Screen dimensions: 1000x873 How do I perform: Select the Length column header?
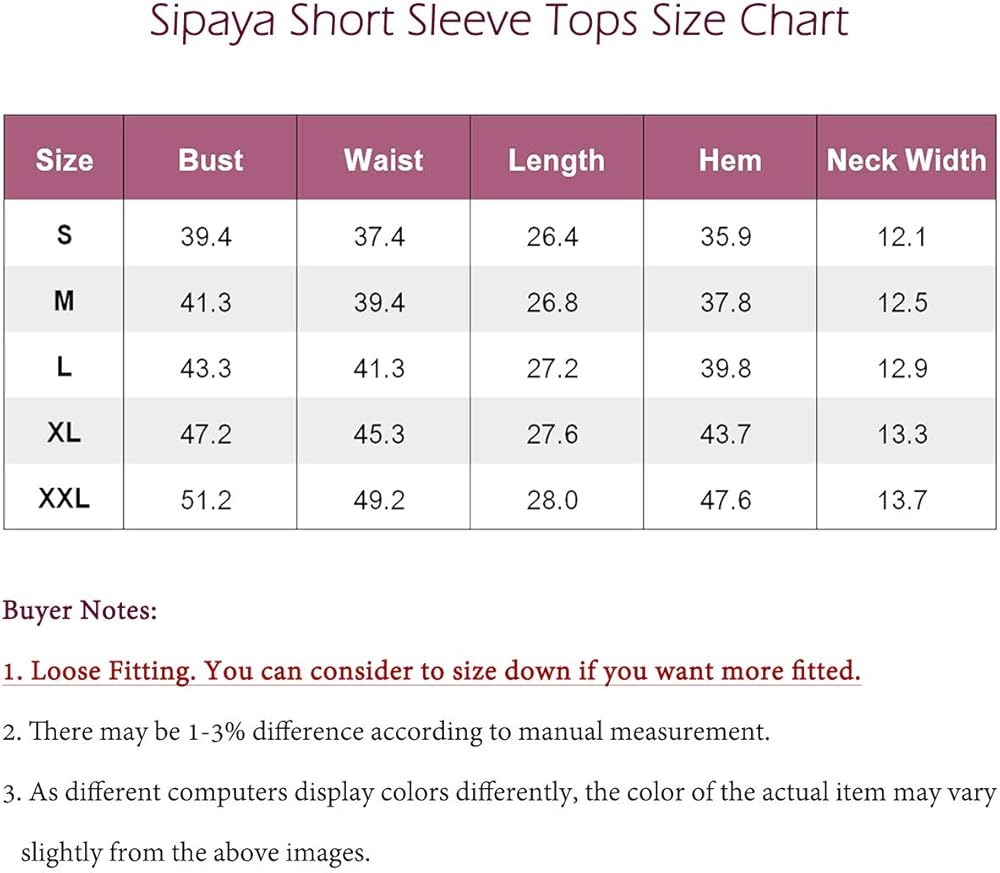[x=556, y=161]
